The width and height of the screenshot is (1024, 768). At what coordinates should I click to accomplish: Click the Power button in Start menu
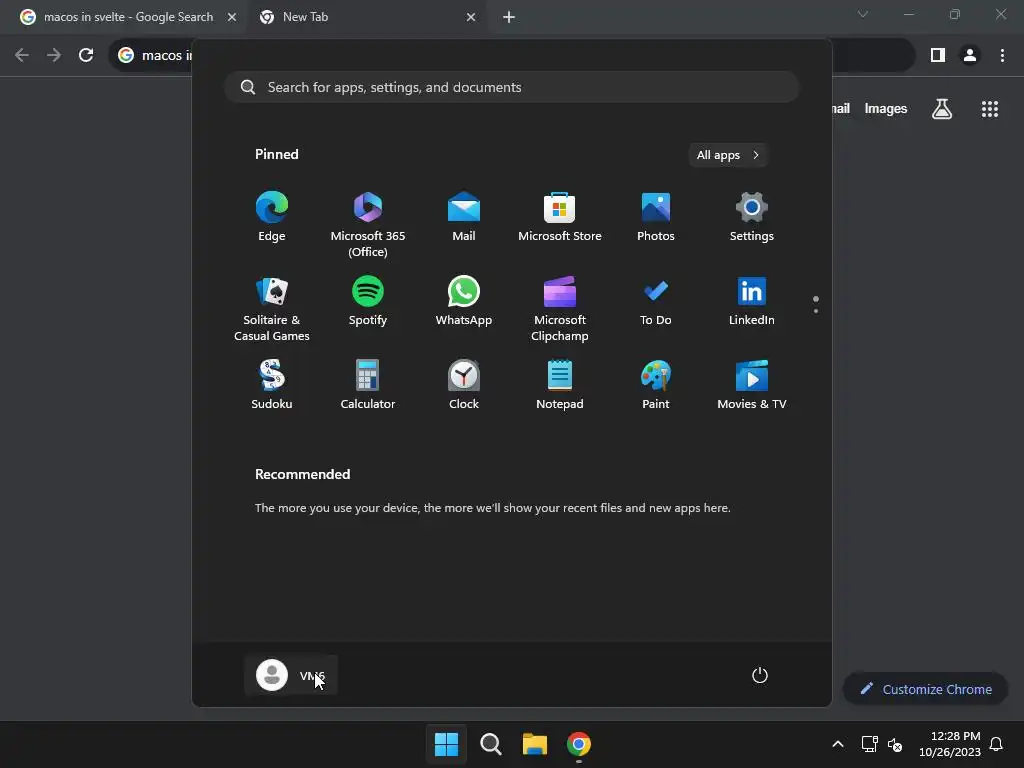760,675
